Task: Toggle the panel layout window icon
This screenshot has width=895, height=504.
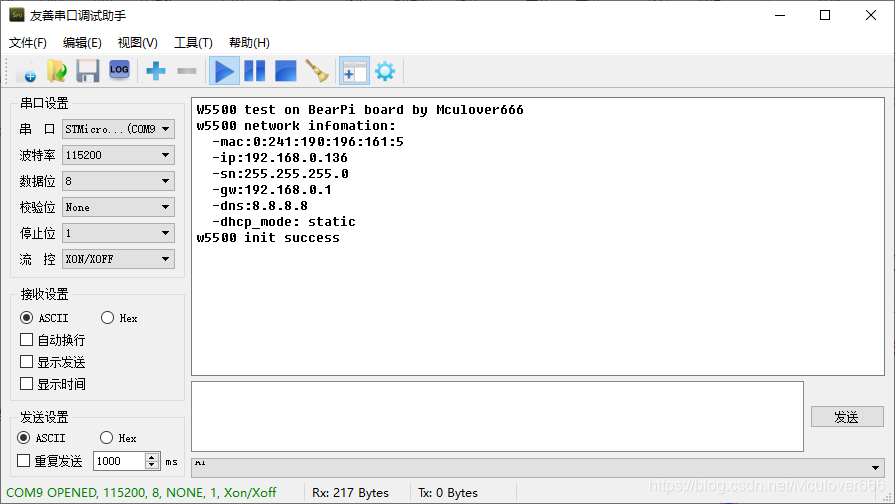Action: (354, 71)
